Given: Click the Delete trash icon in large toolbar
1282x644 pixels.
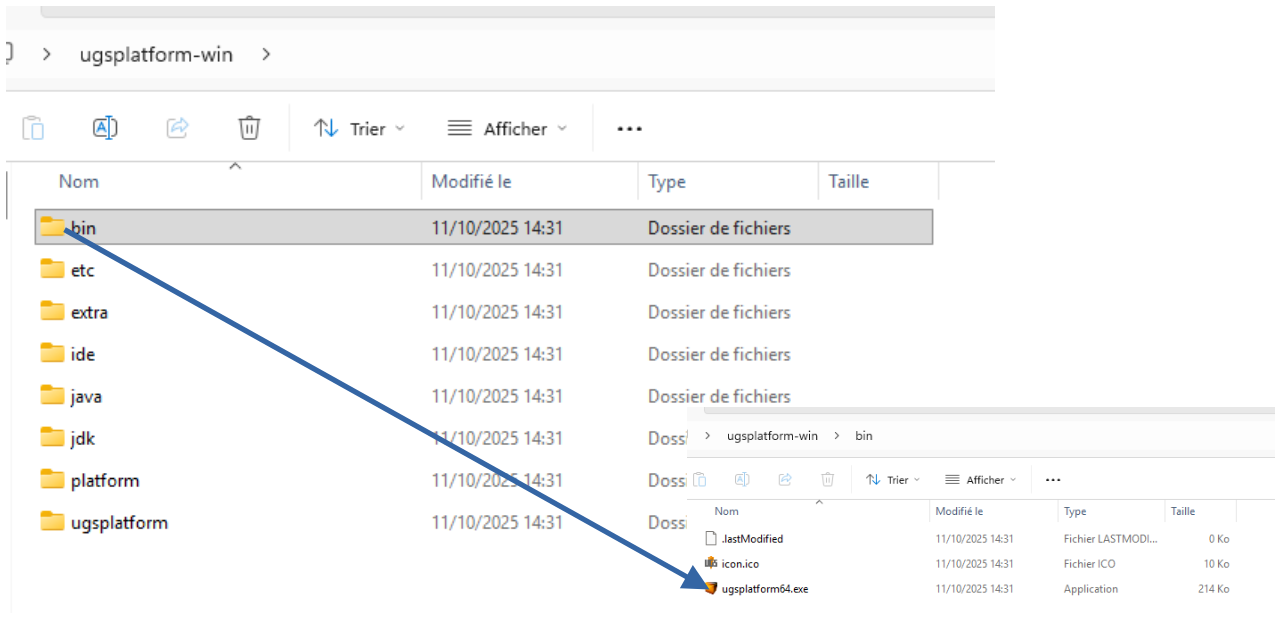Looking at the screenshot, I should point(249,128).
